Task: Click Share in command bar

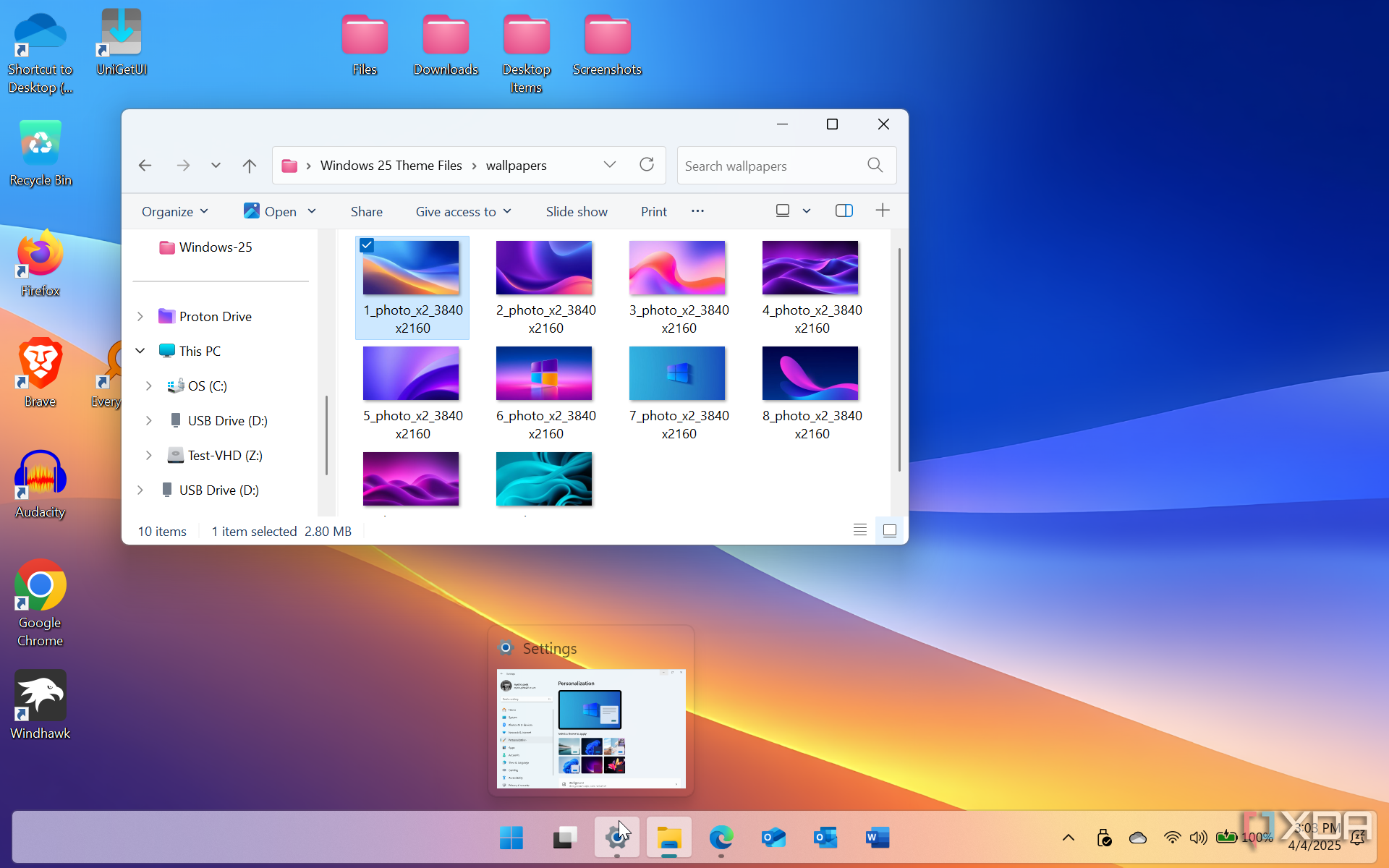Action: pyautogui.click(x=367, y=211)
